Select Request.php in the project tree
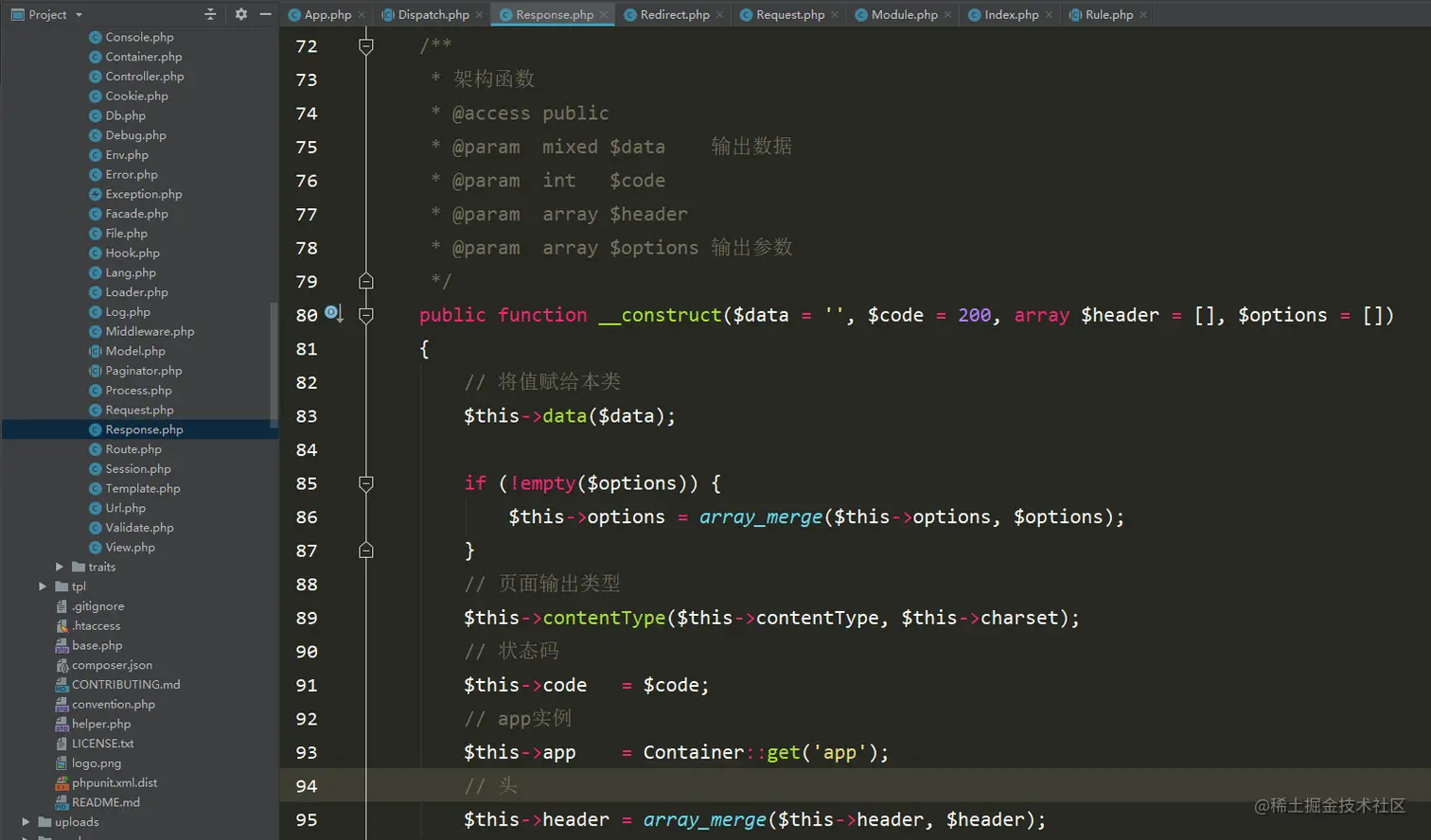 tap(139, 411)
